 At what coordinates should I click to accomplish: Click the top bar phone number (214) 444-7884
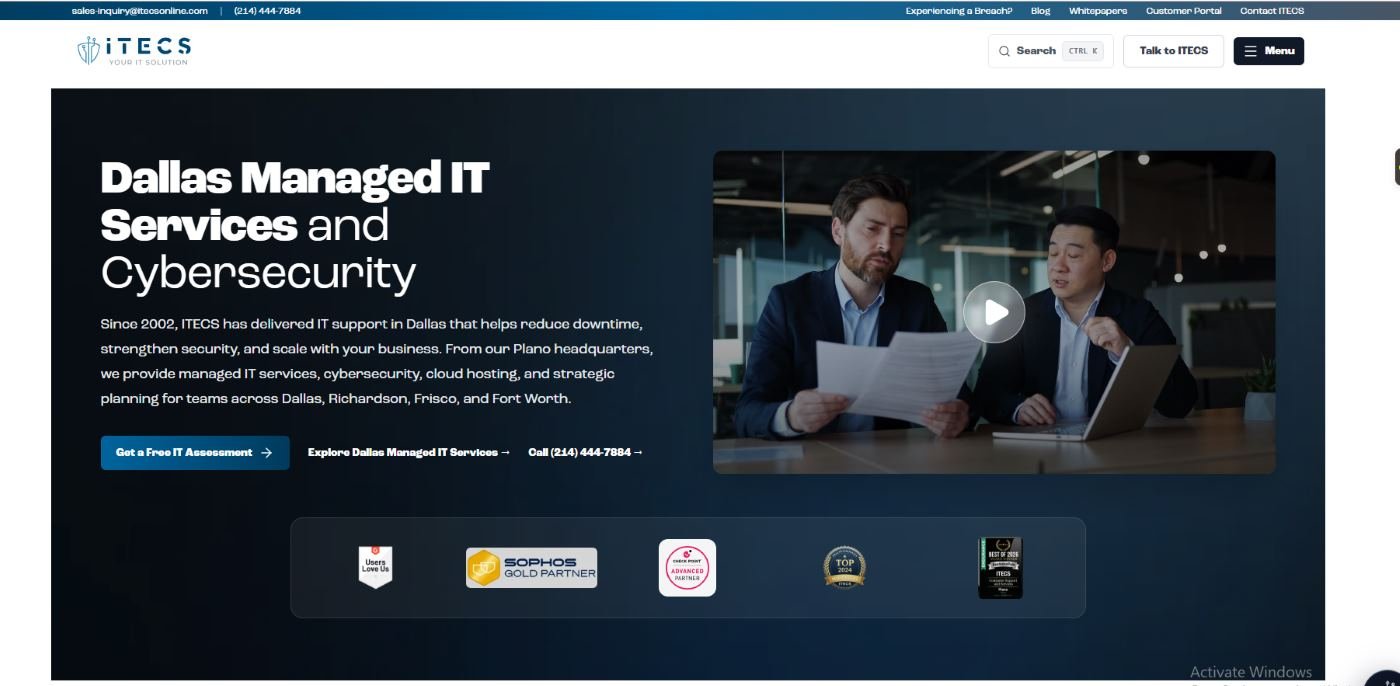tap(267, 11)
